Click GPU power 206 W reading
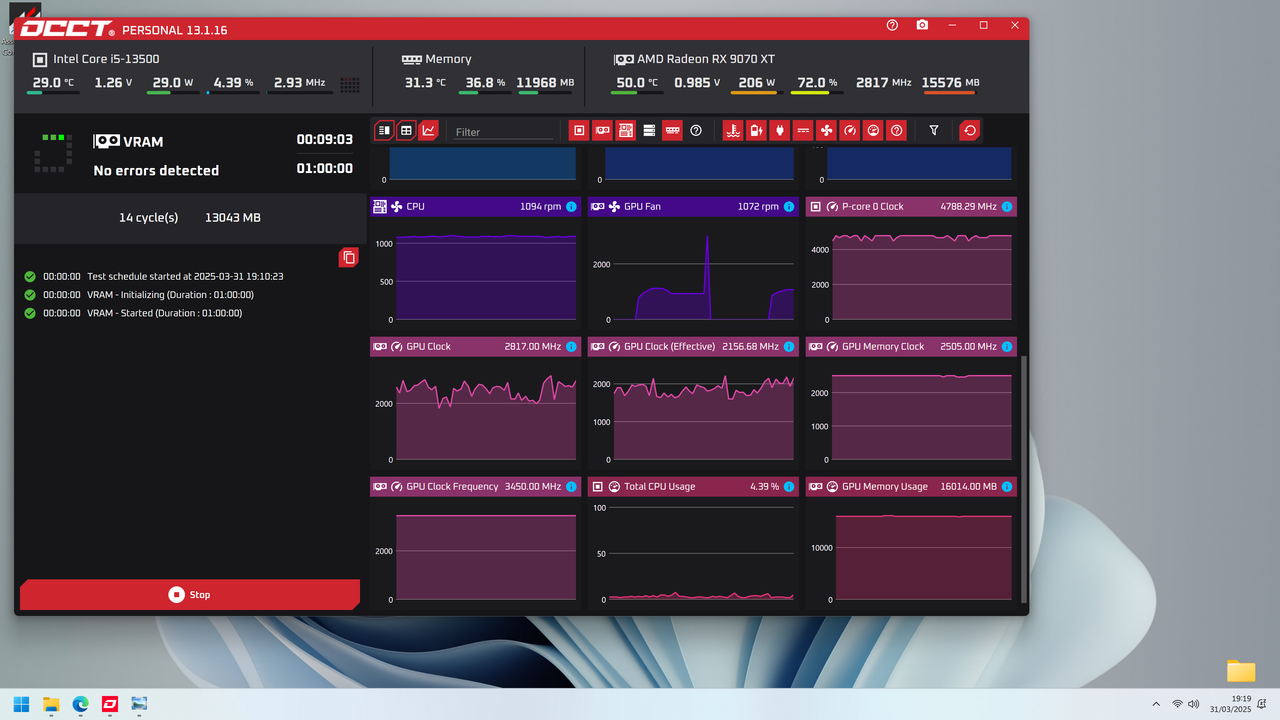 point(755,83)
